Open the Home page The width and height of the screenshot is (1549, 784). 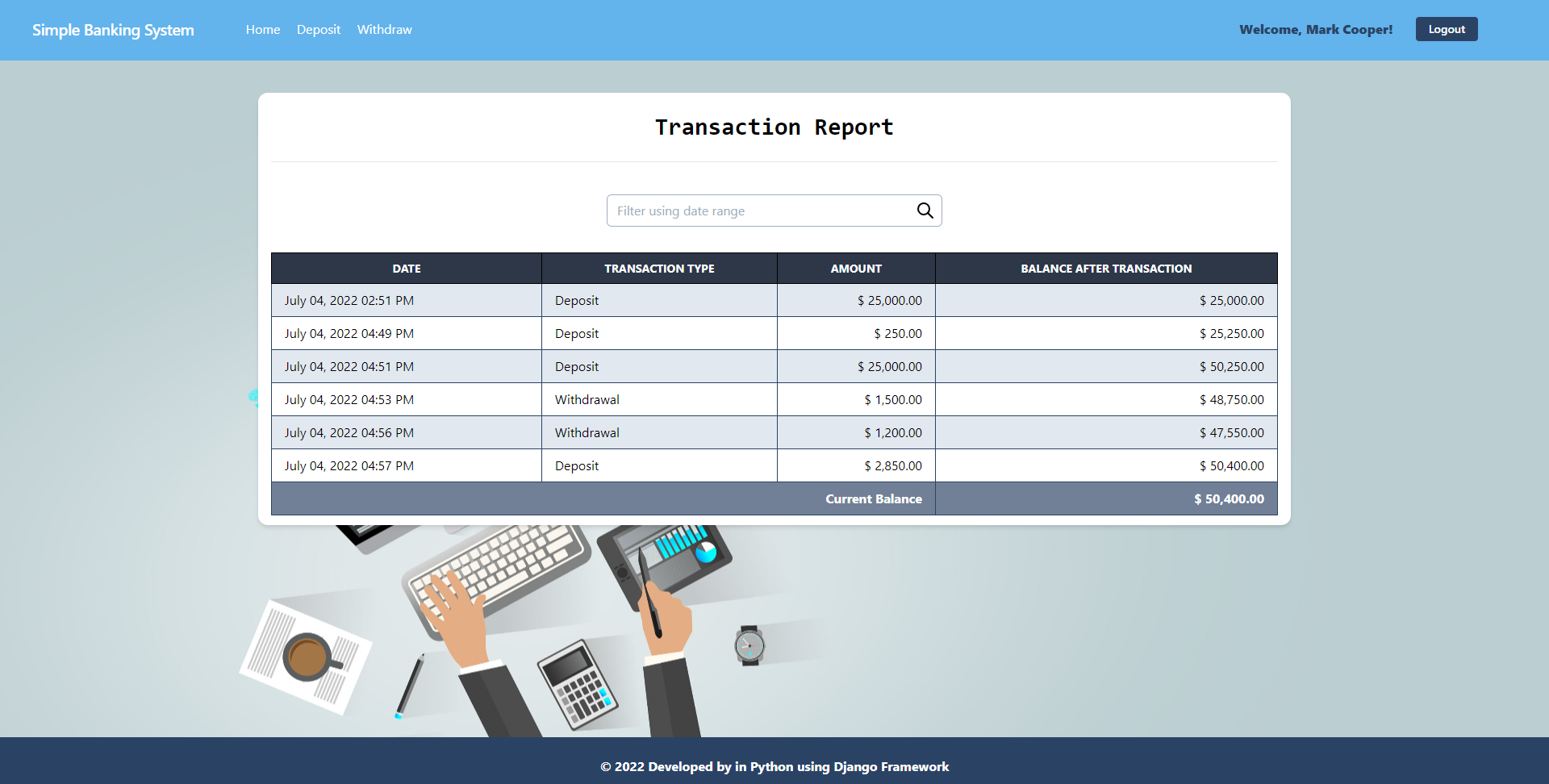point(262,29)
